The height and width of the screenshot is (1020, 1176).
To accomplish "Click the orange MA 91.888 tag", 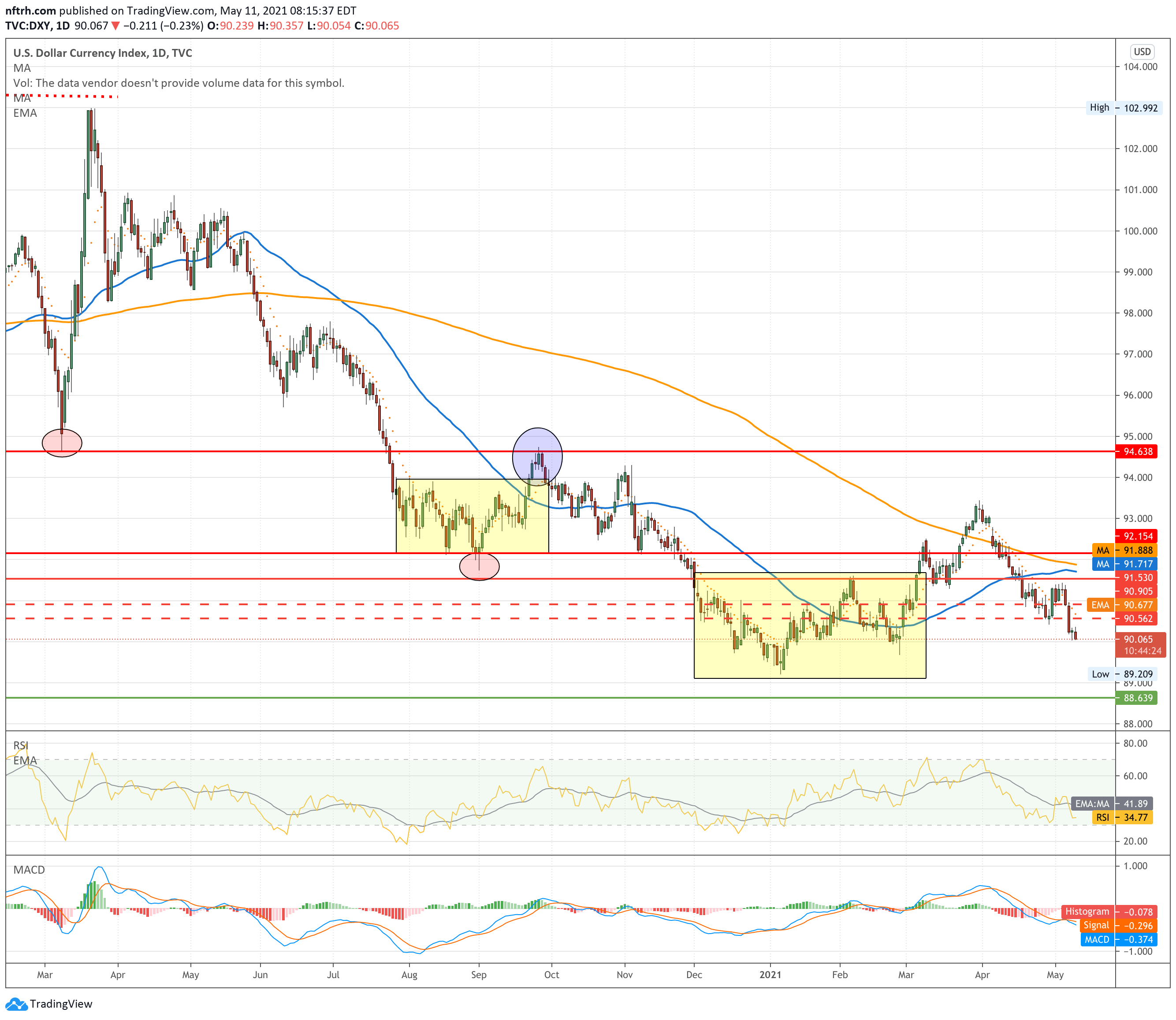I will point(1125,551).
